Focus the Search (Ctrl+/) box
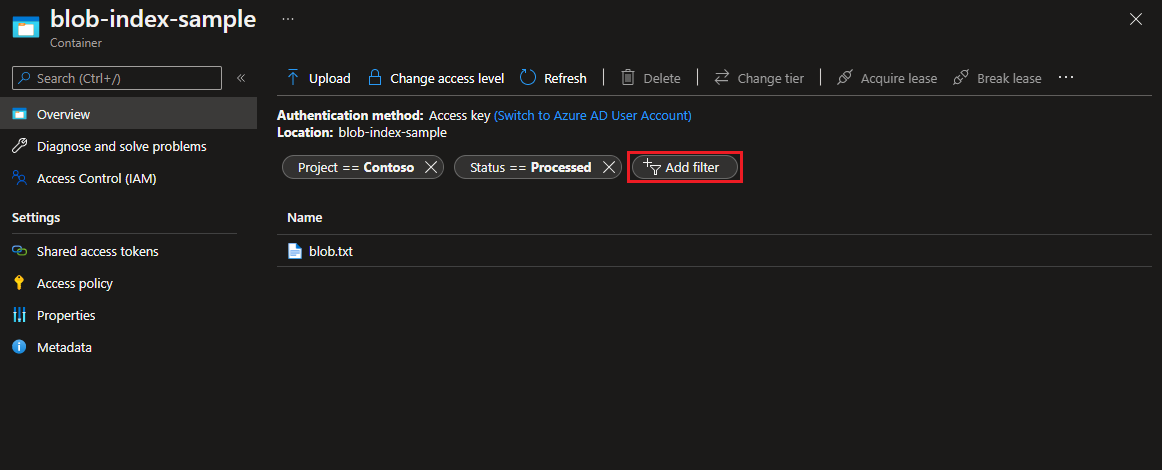The height and width of the screenshot is (470, 1162). pos(117,78)
